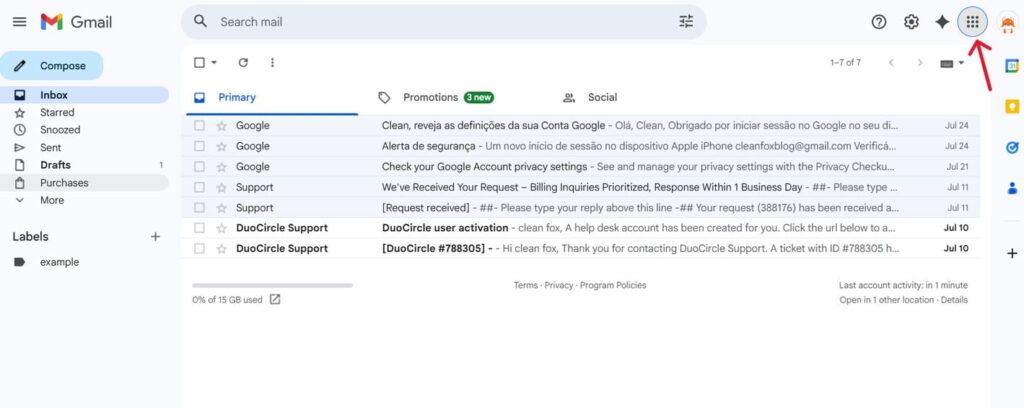Open Google Keep side panel icon

[x=1012, y=106]
